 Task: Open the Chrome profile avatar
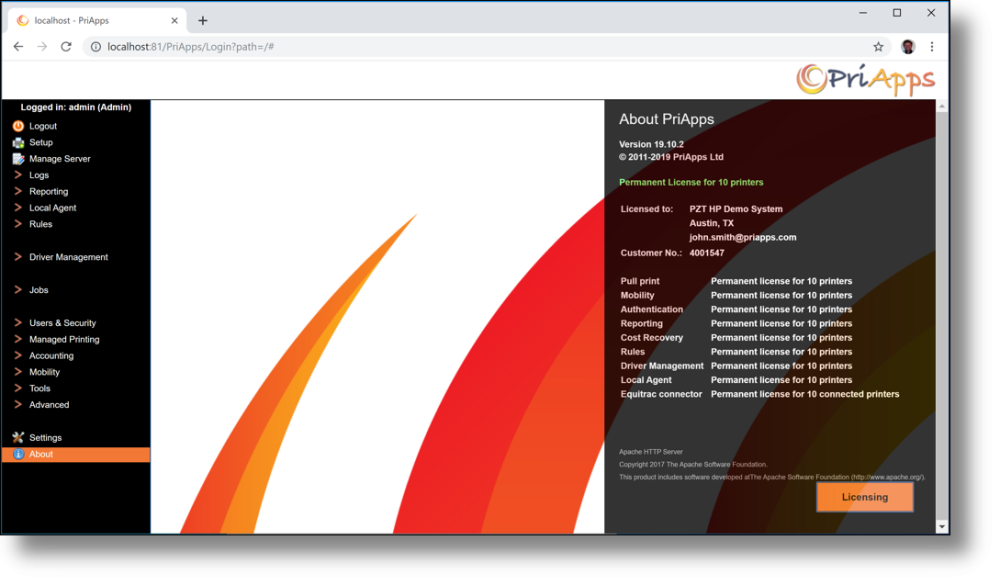(x=908, y=47)
